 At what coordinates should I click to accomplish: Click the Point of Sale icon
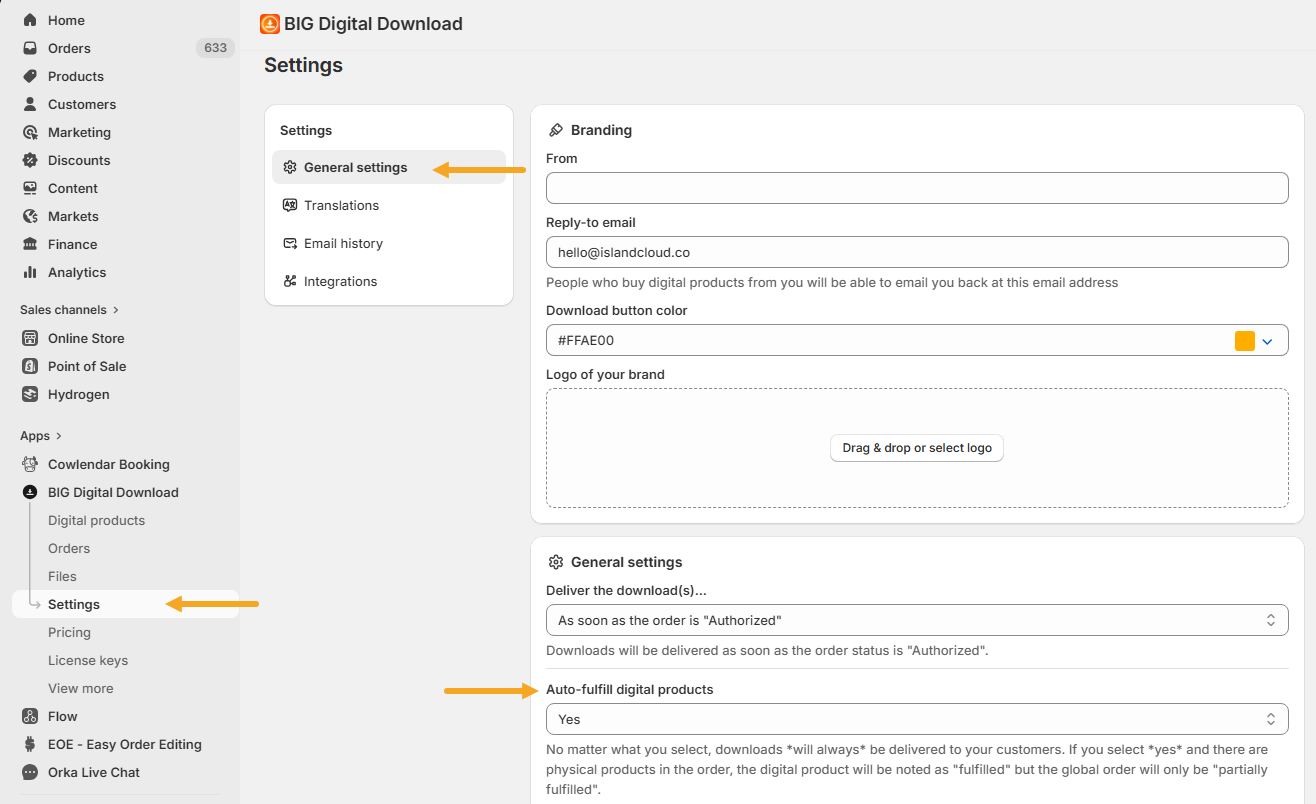pyautogui.click(x=30, y=366)
